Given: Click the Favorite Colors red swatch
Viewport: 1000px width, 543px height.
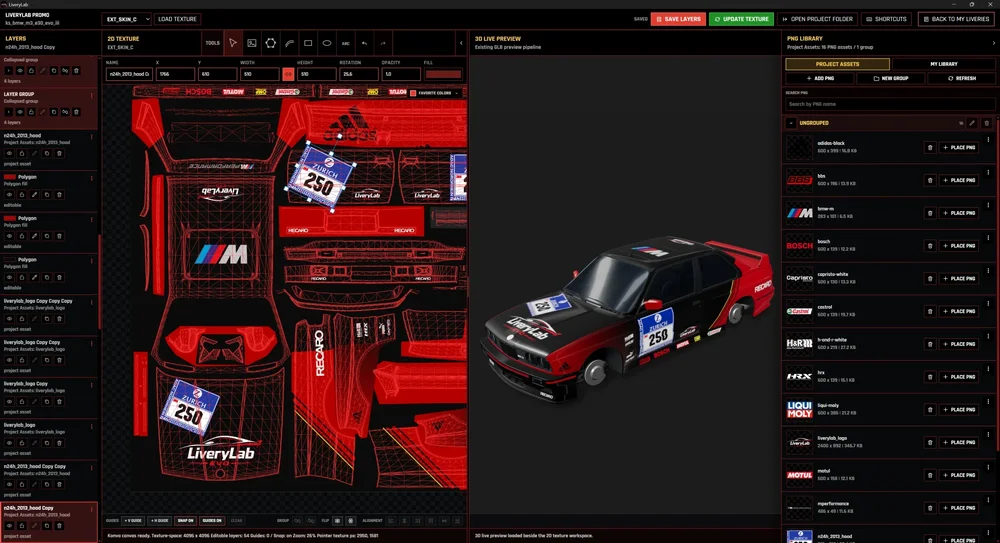Looking at the screenshot, I should tap(413, 93).
